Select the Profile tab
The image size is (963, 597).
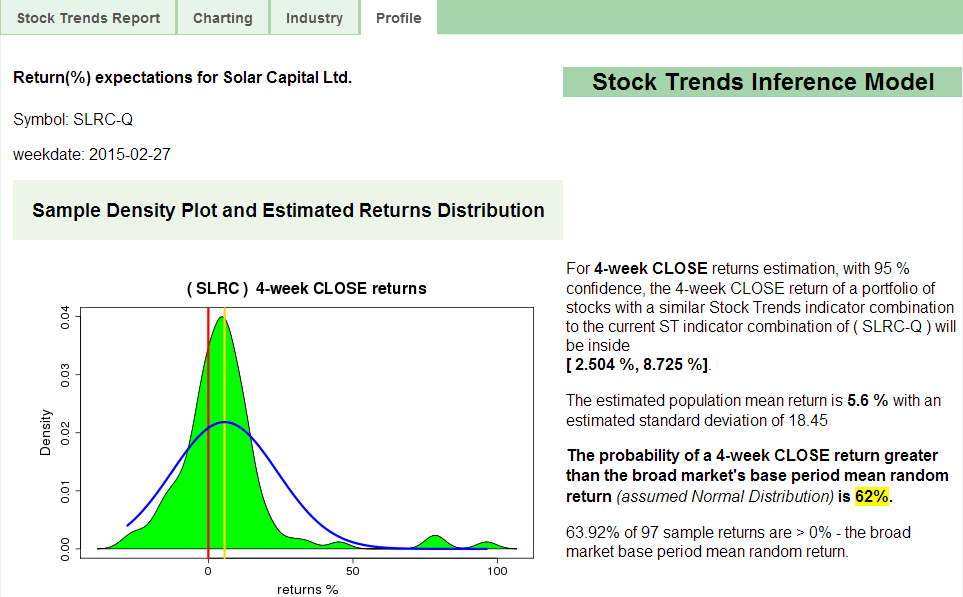click(x=399, y=18)
